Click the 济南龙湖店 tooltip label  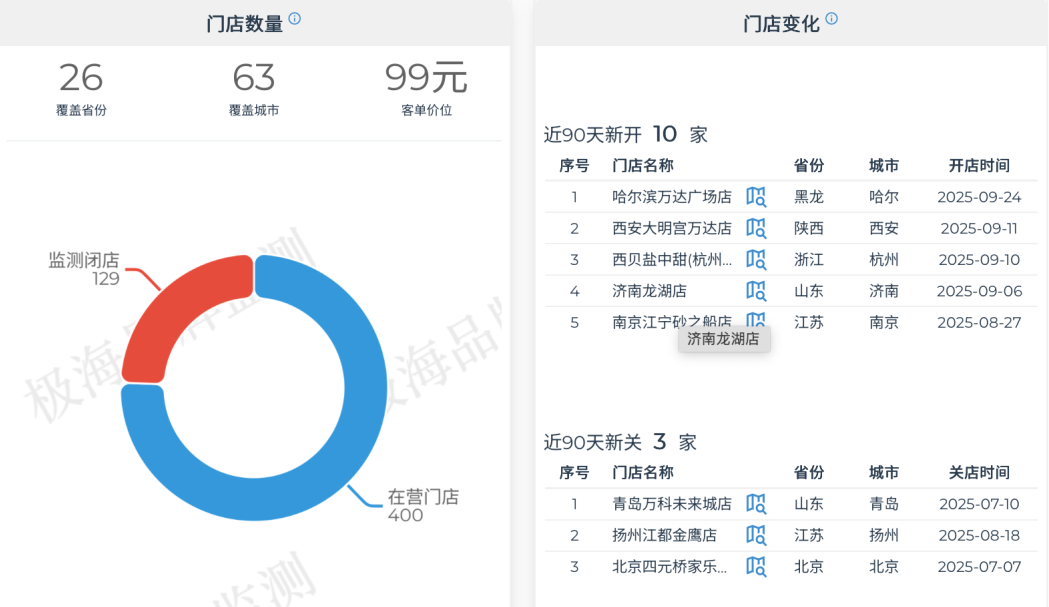[724, 339]
